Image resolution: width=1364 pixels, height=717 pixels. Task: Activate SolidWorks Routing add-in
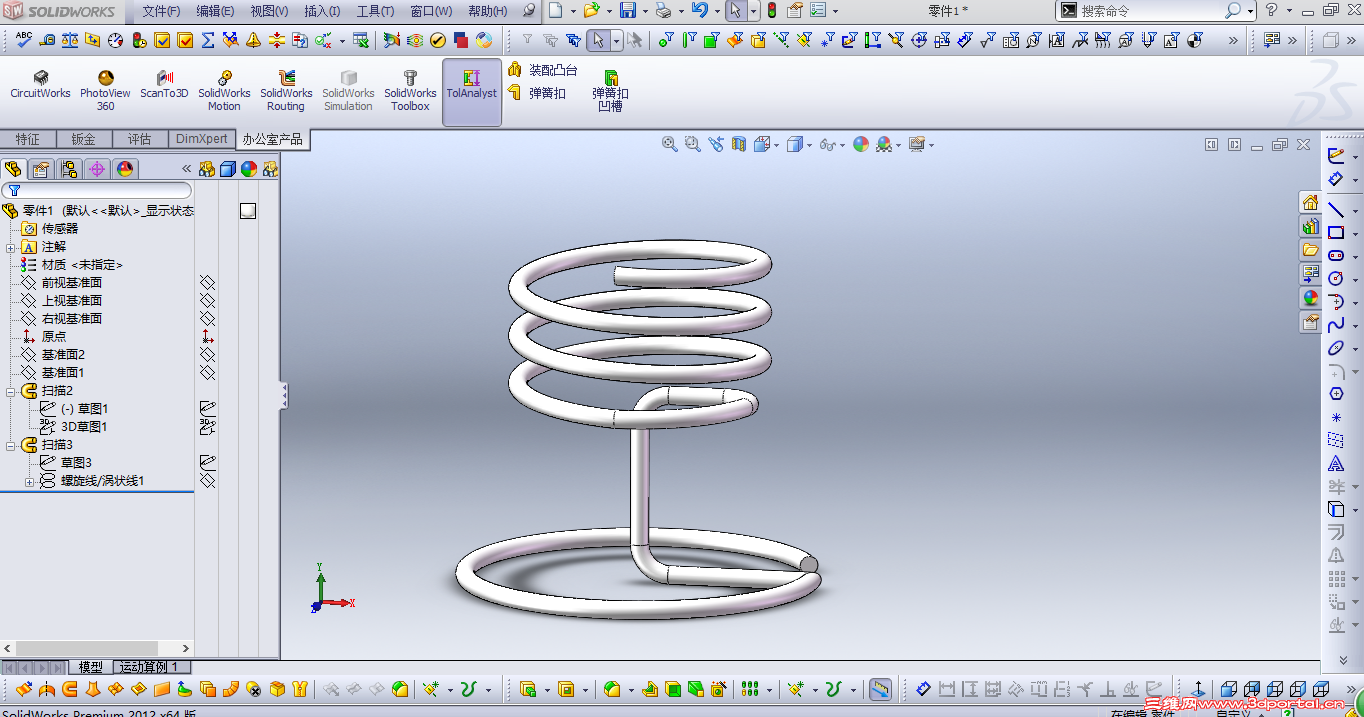[x=286, y=91]
